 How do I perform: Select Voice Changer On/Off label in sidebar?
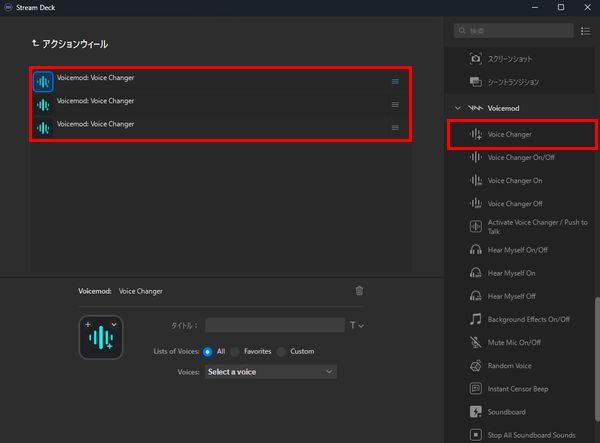tap(521, 157)
